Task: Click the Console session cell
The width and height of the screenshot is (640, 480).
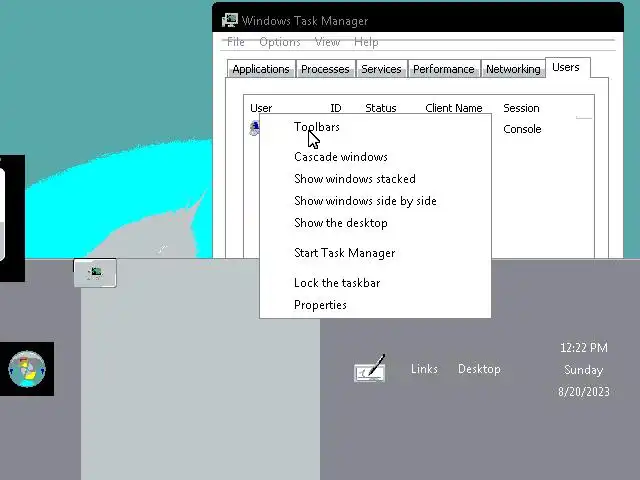Action: (522, 129)
